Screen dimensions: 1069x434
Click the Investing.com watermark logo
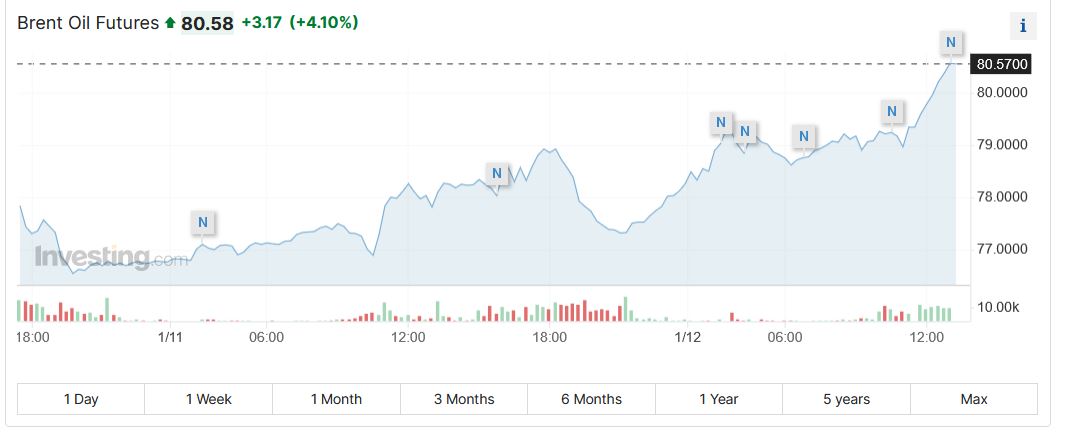110,257
